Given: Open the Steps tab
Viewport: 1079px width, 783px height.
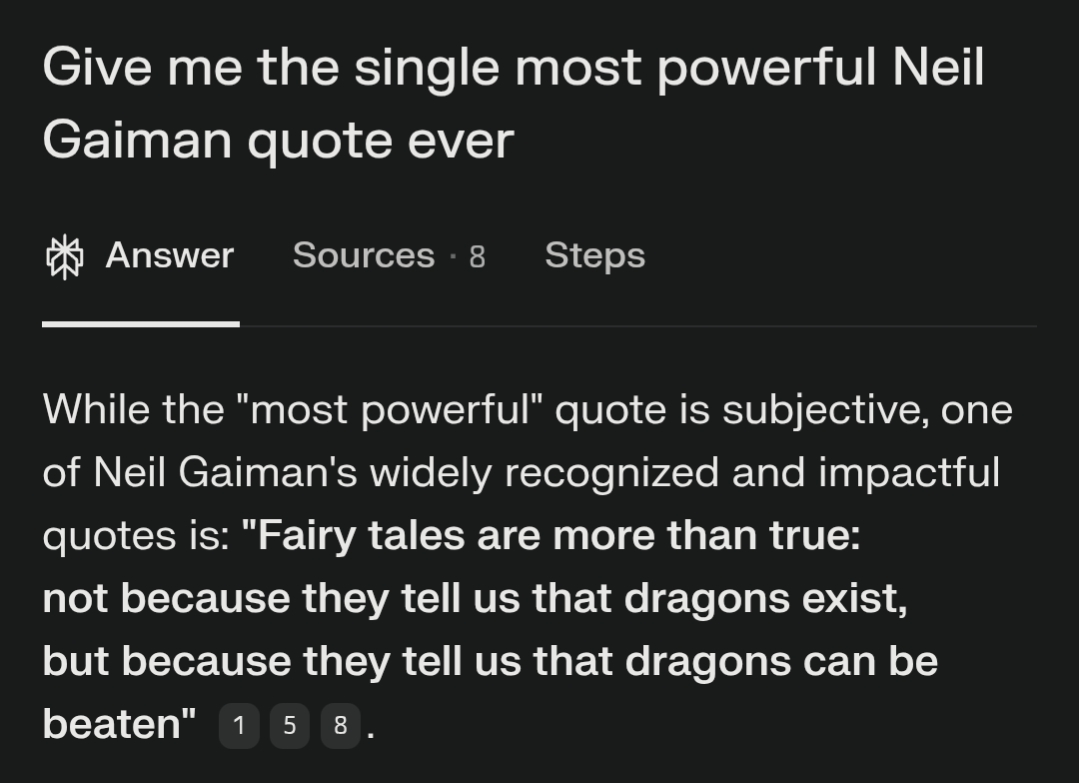Looking at the screenshot, I should [595, 256].
